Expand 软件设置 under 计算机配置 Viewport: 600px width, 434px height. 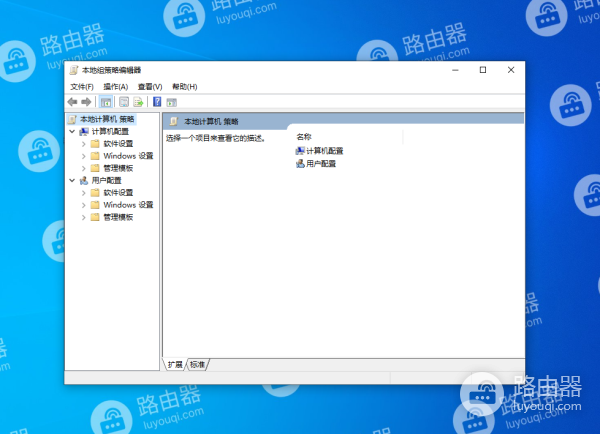[x=84, y=144]
